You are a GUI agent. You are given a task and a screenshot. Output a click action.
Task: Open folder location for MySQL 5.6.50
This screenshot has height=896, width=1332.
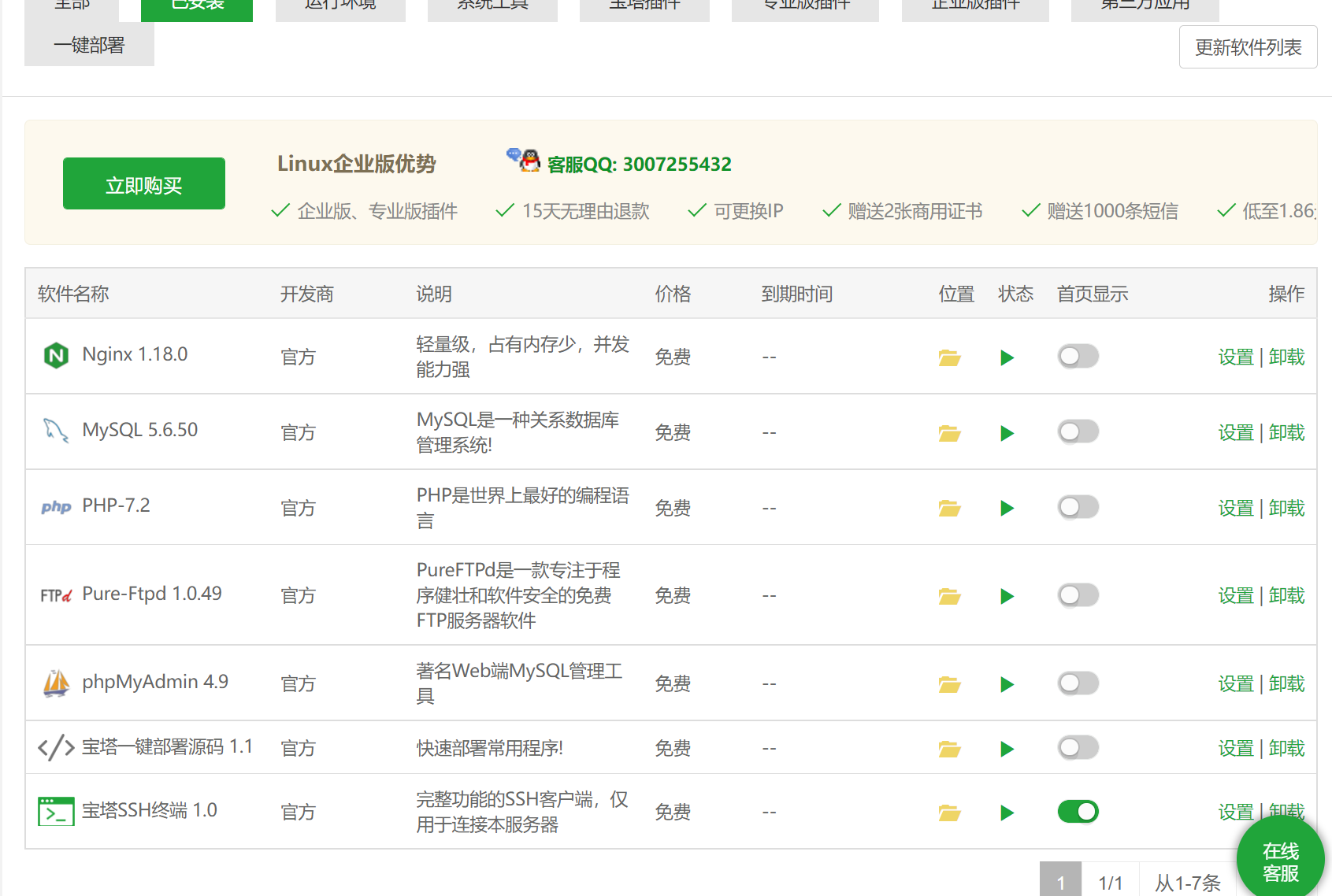[949, 434]
